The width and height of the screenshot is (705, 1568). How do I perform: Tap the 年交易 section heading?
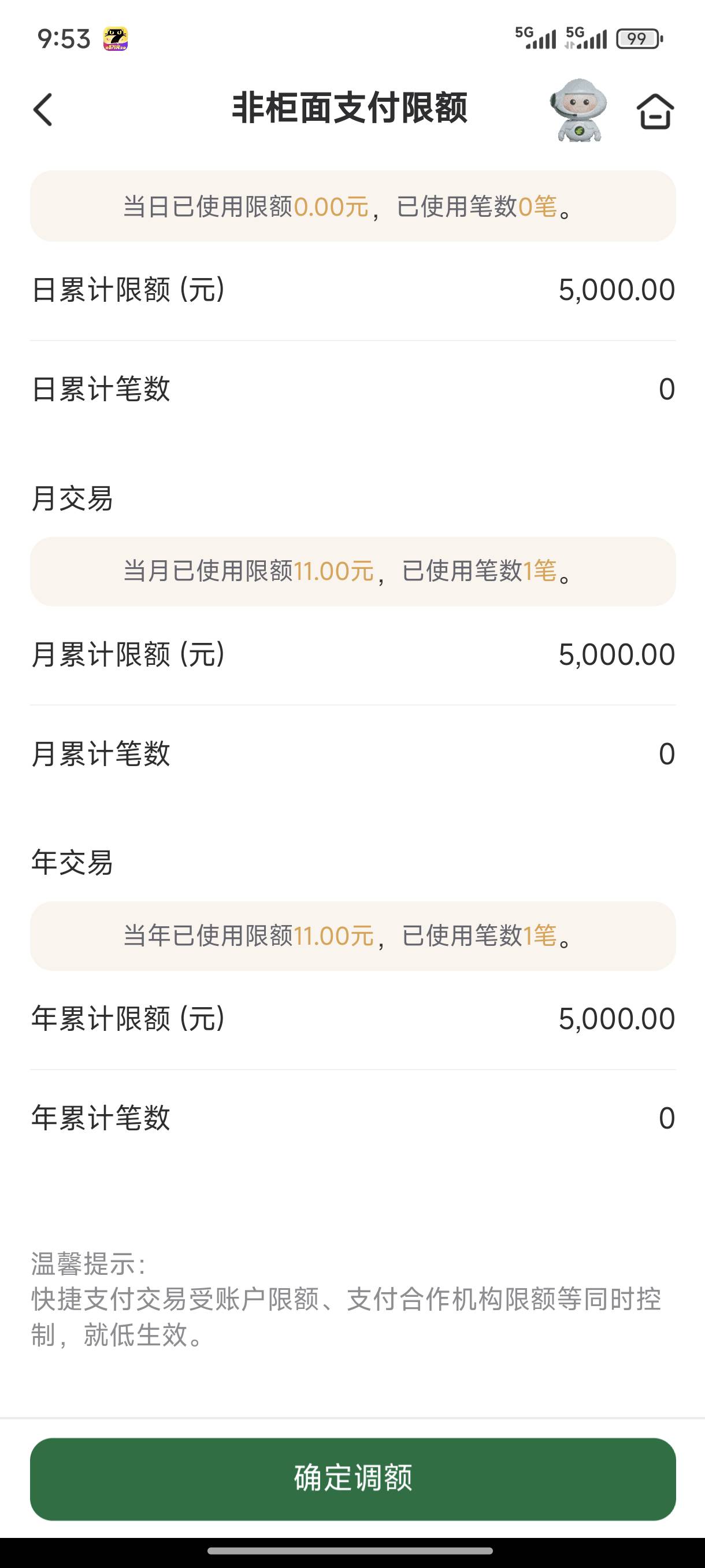(72, 863)
